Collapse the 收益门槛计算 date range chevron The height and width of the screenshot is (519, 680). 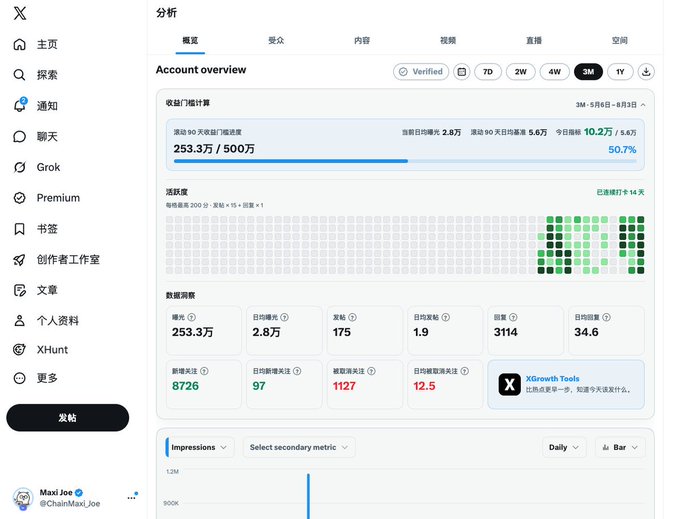[643, 105]
